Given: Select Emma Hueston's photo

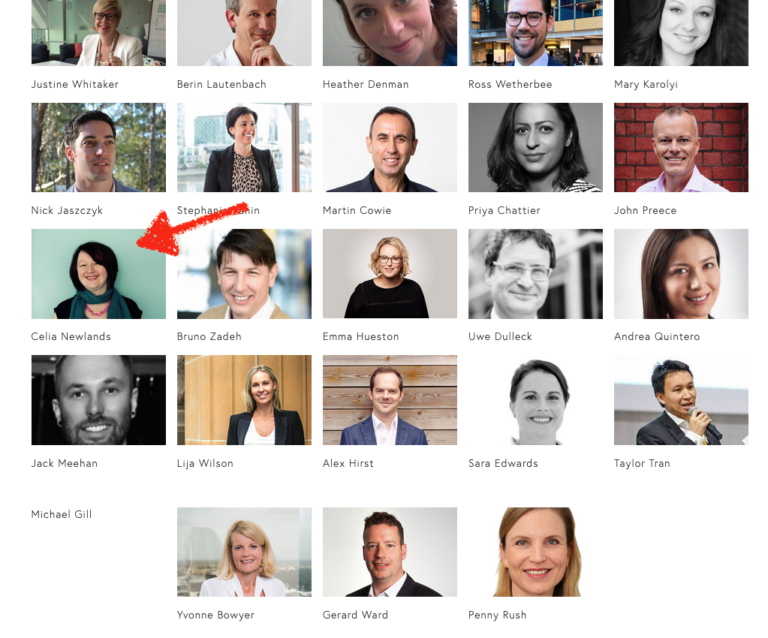Looking at the screenshot, I should (390, 274).
